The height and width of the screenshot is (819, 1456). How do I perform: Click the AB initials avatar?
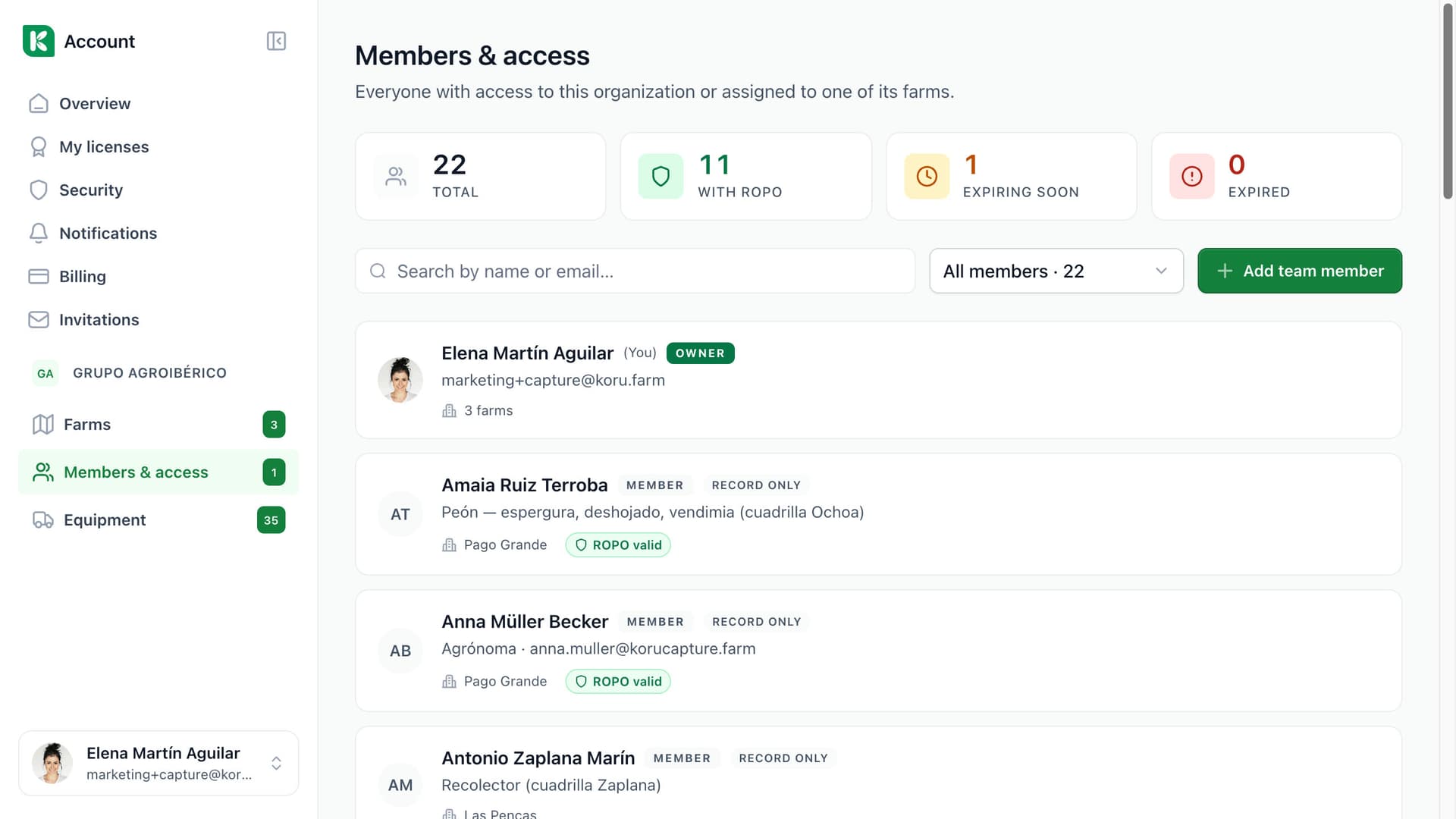pos(400,651)
